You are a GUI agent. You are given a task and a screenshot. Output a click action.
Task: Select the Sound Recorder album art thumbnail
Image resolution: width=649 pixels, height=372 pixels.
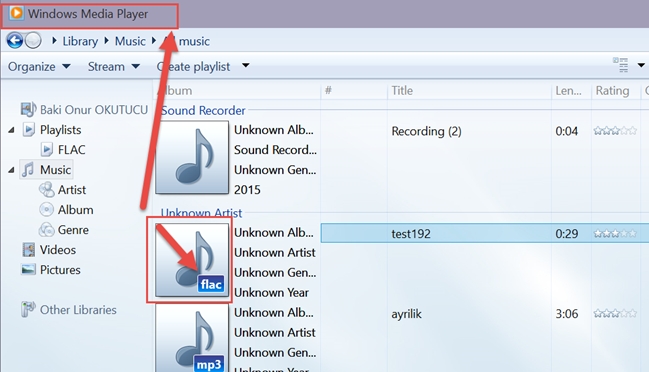pyautogui.click(x=192, y=157)
